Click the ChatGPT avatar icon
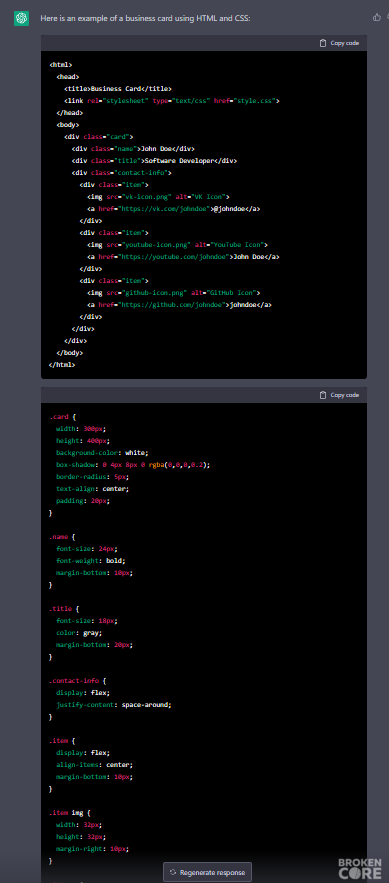 pos(21,19)
